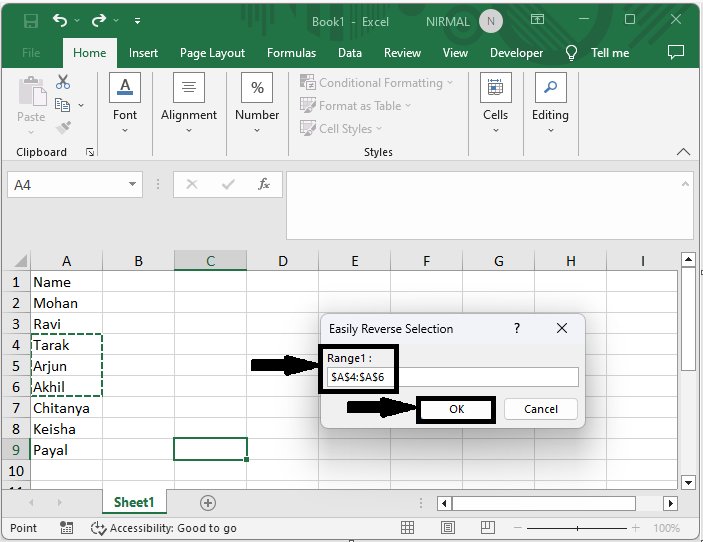
Task: Open the Name Box dropdown arrow
Action: [132, 184]
